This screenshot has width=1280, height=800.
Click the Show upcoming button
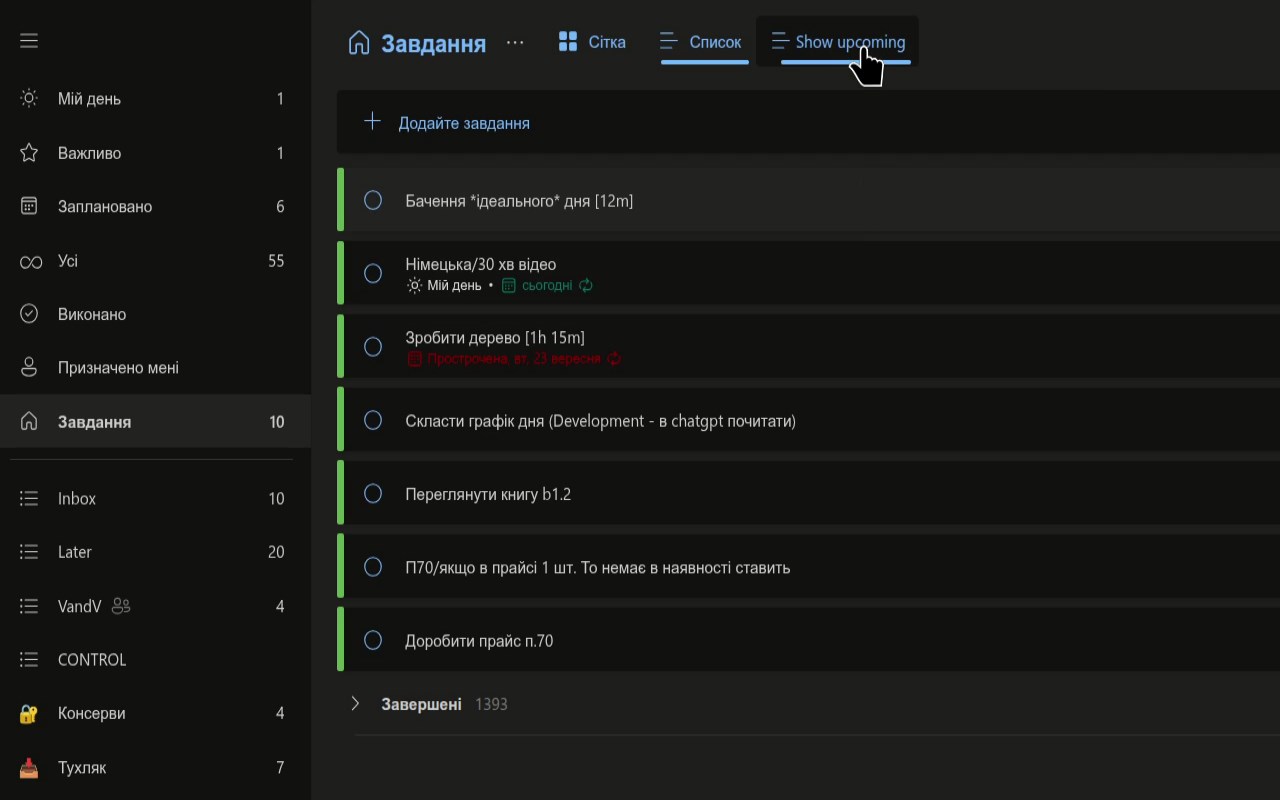[838, 42]
